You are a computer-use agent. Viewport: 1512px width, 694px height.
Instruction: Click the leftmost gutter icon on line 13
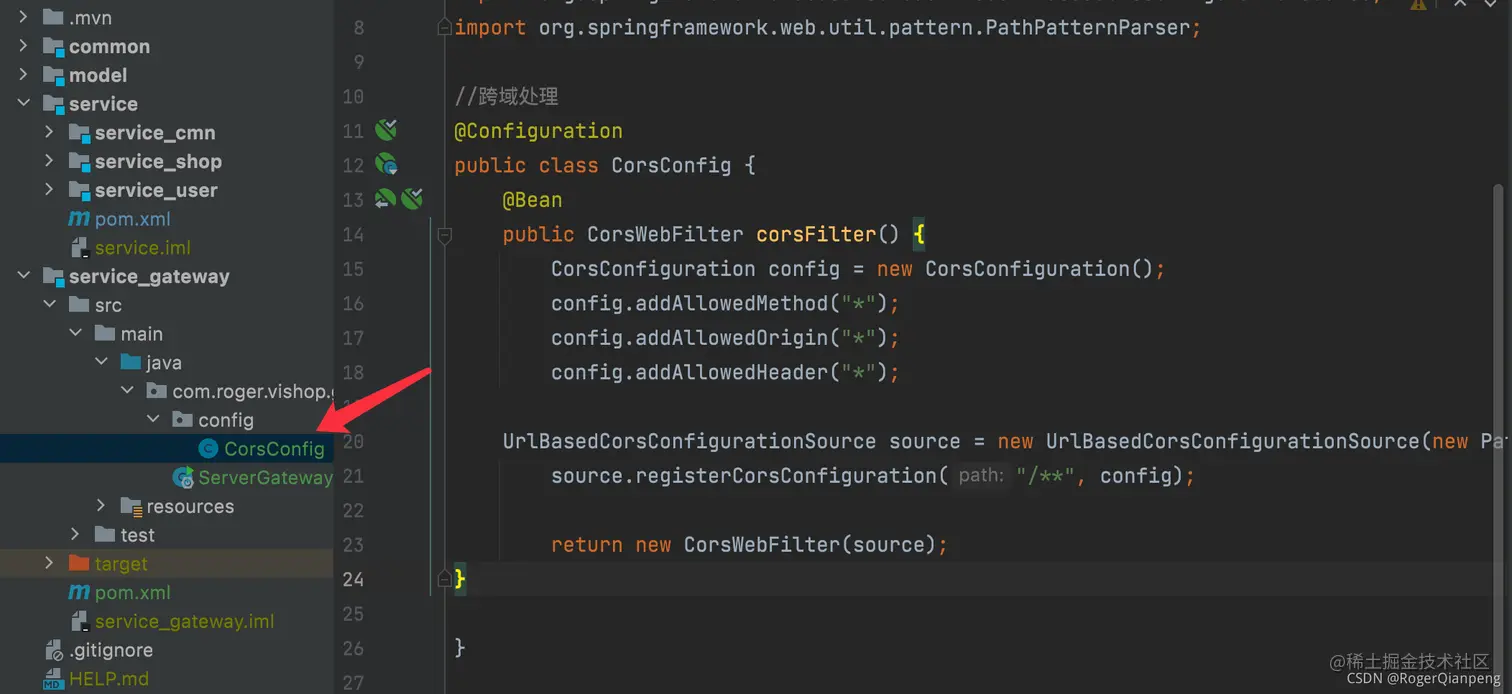click(x=385, y=199)
